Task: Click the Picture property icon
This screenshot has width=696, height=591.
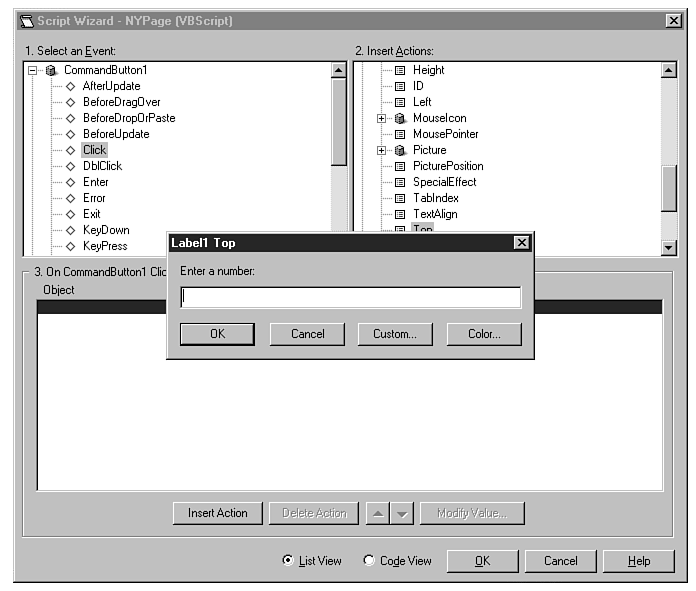Action: 400,150
